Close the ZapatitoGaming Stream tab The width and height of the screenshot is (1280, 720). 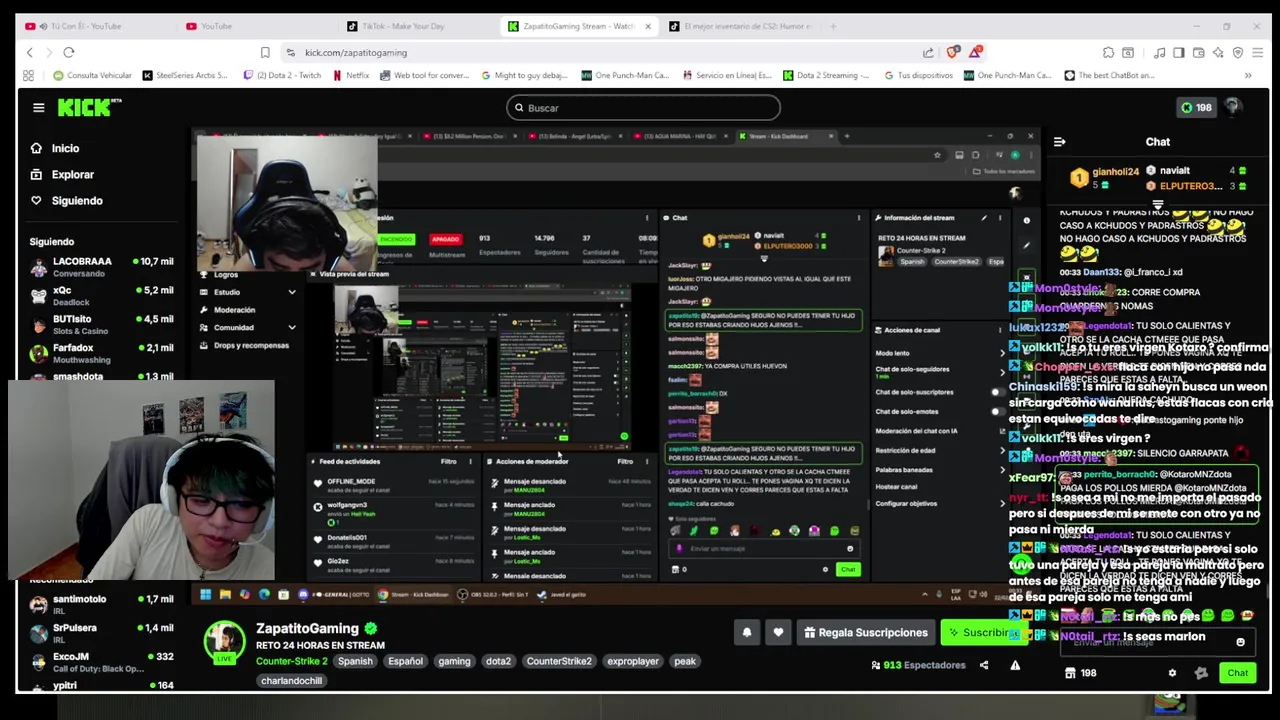click(648, 26)
